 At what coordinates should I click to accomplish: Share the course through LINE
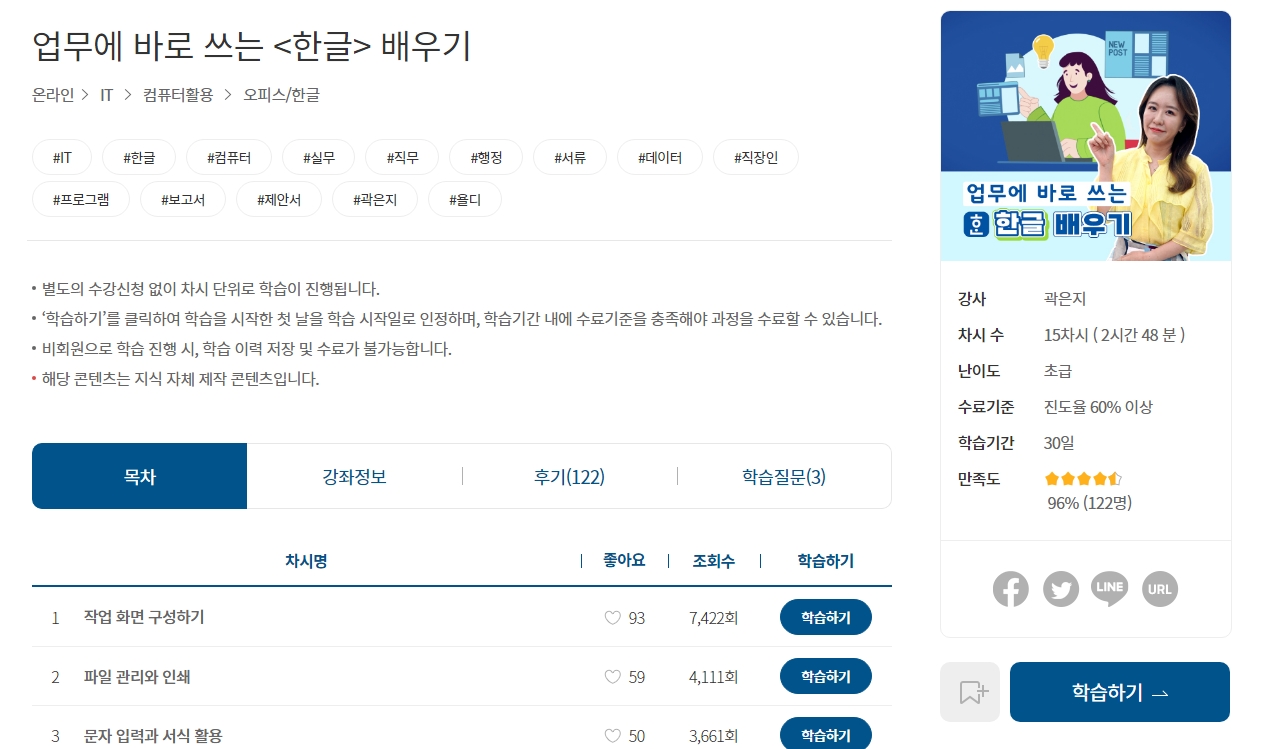(x=1109, y=589)
